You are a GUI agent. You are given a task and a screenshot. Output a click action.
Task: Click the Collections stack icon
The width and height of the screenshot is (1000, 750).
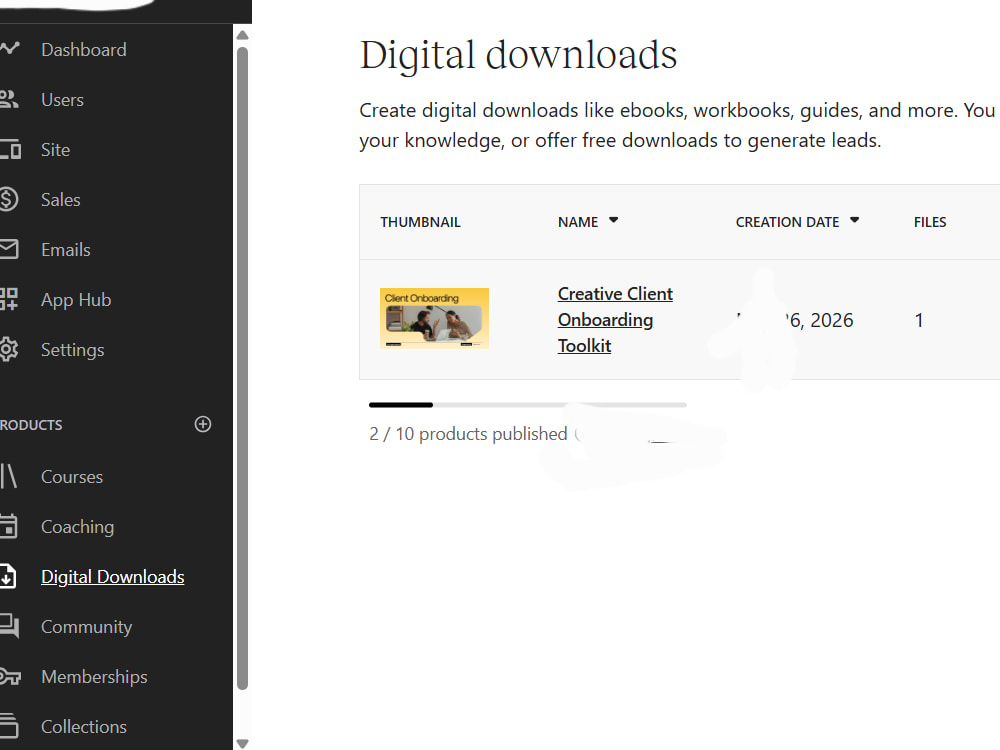[x=10, y=726]
